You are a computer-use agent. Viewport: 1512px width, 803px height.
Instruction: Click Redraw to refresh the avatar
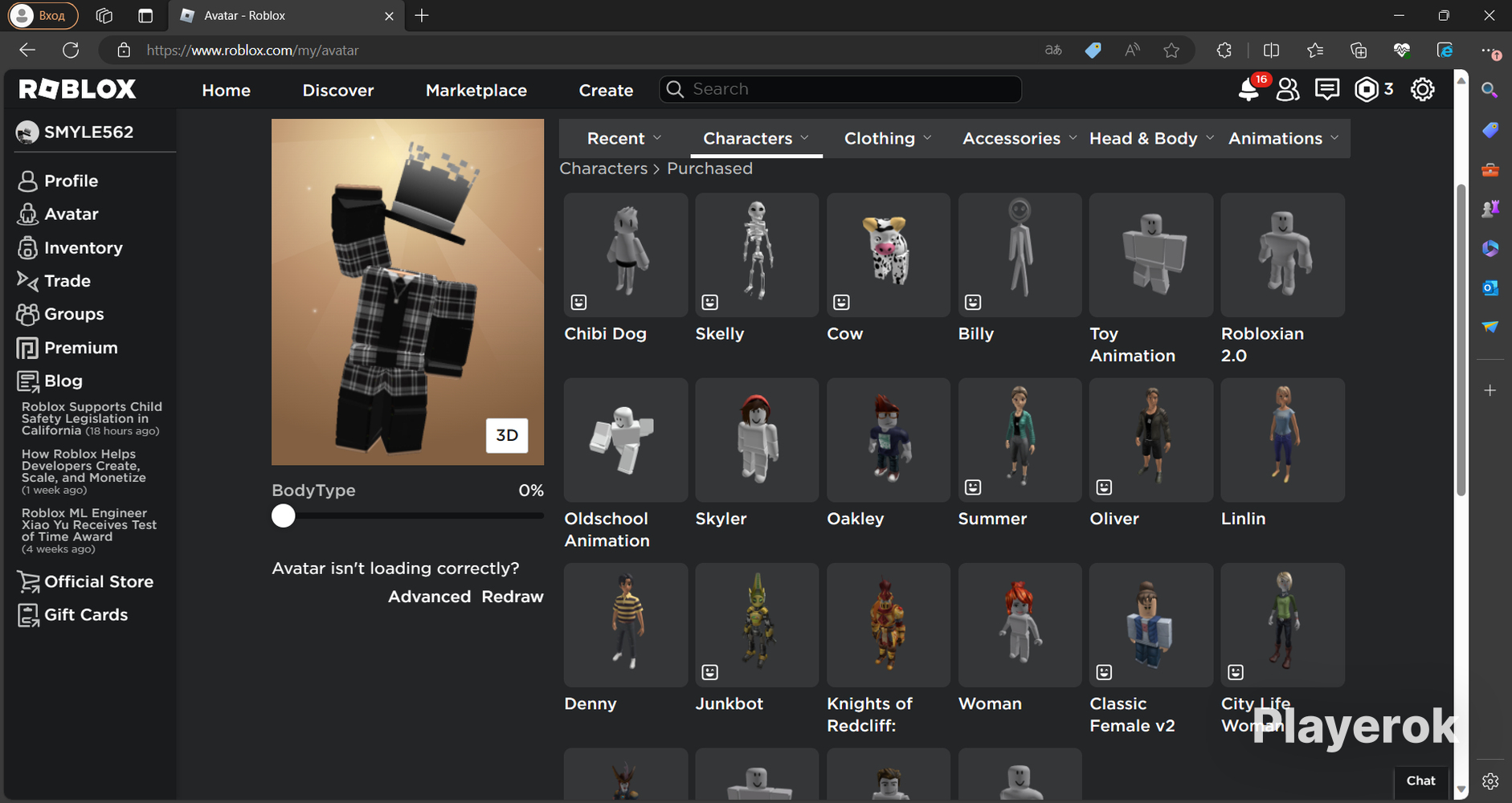pos(513,597)
